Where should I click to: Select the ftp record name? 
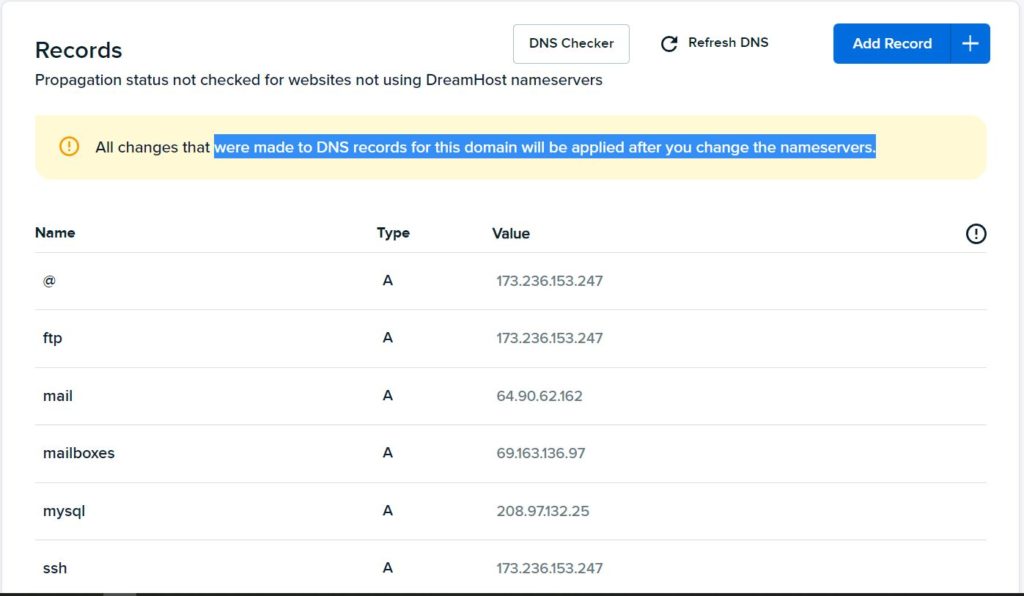[52, 338]
